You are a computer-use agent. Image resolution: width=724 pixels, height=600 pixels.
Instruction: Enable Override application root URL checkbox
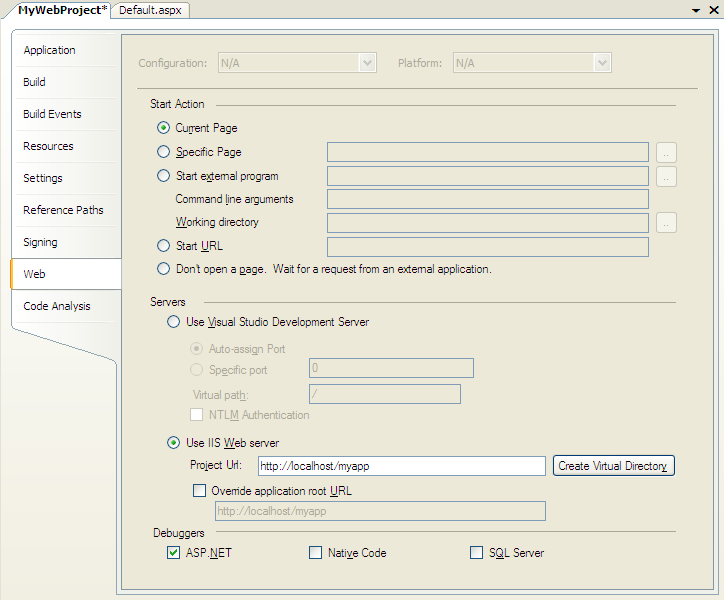[x=199, y=491]
